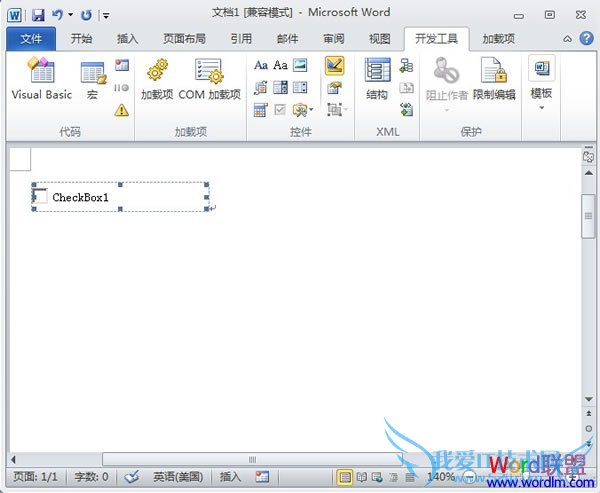
Task: Insert Plain Text content control
Action: pyautogui.click(x=280, y=65)
